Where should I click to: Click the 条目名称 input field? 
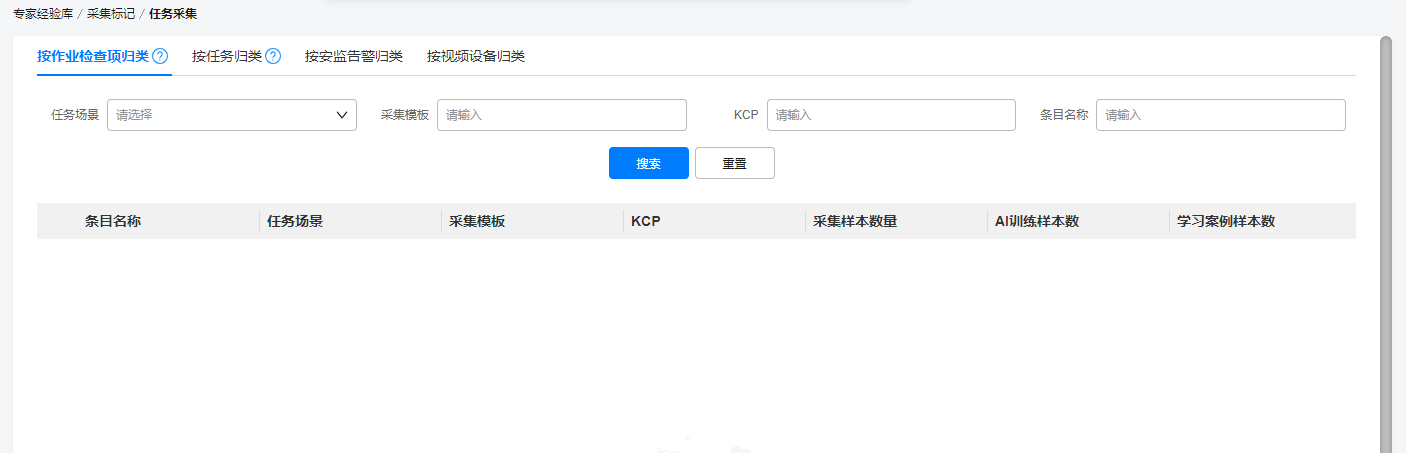[1221, 115]
